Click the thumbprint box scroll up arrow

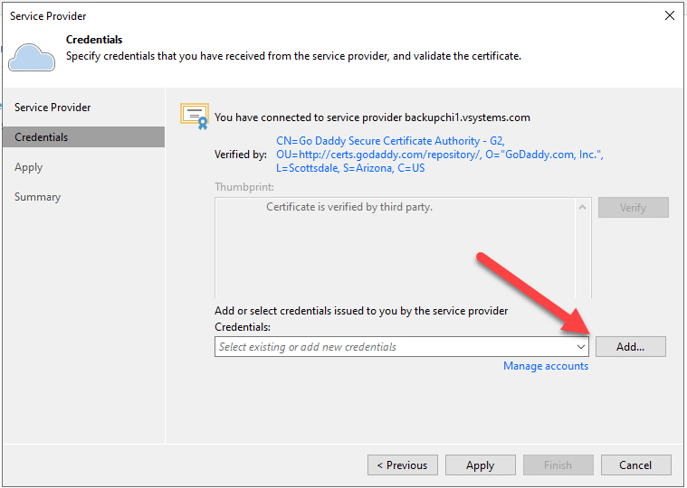582,207
